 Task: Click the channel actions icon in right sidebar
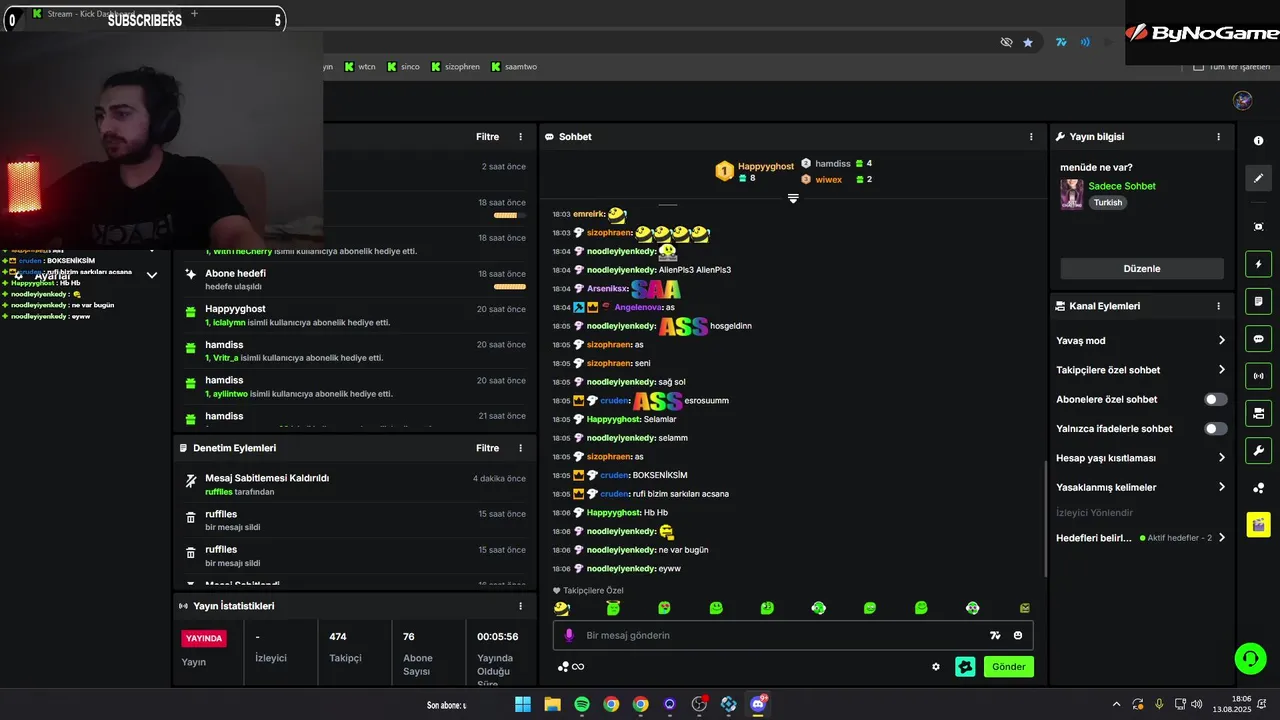pyautogui.click(x=1258, y=413)
